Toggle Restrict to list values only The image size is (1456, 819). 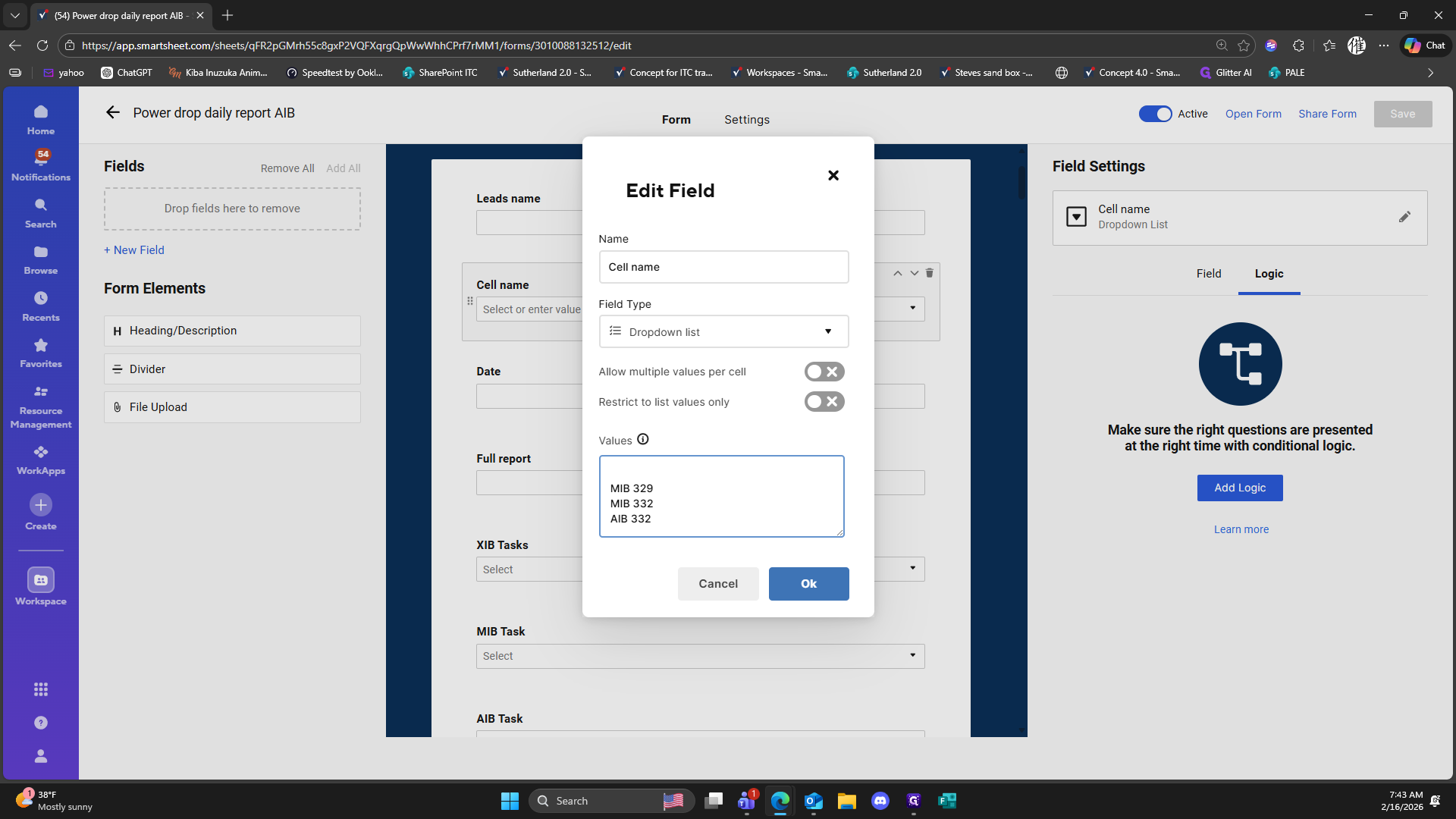[x=824, y=402]
